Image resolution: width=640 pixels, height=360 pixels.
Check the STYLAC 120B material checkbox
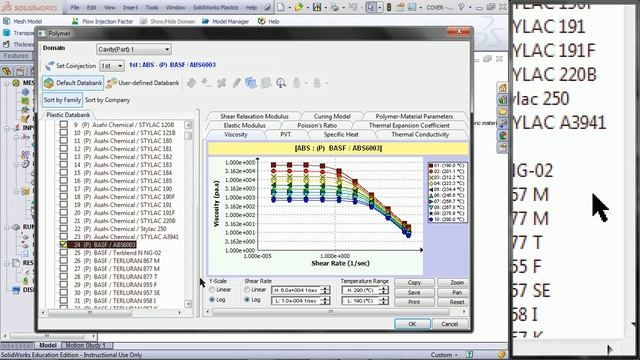[64, 124]
